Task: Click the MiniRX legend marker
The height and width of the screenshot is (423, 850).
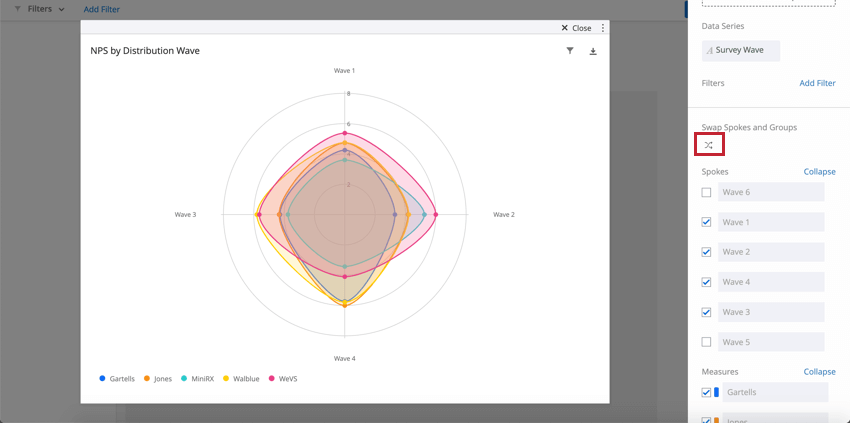Action: click(x=184, y=379)
